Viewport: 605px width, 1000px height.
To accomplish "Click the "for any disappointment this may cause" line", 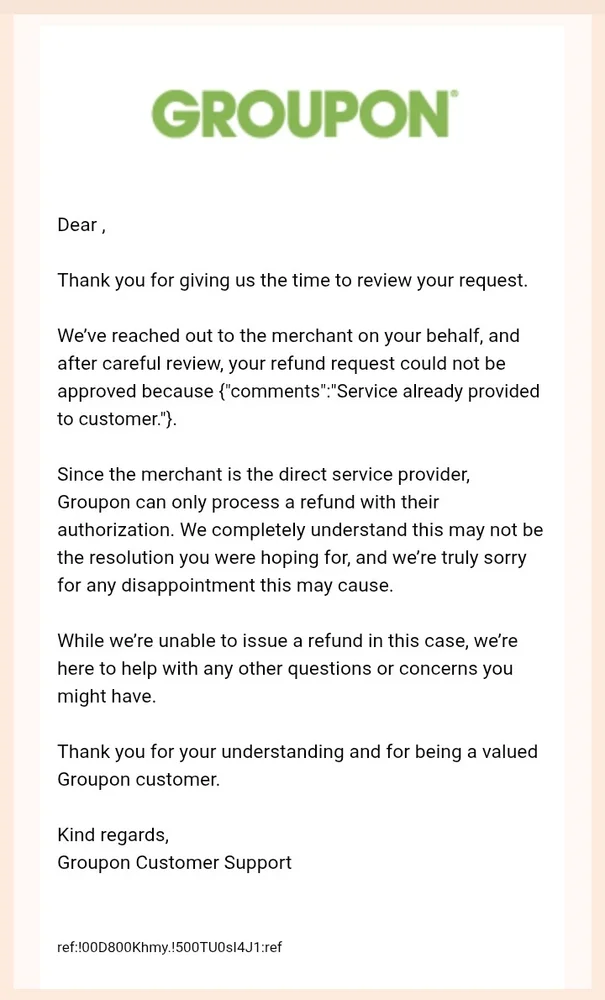I will tap(225, 585).
